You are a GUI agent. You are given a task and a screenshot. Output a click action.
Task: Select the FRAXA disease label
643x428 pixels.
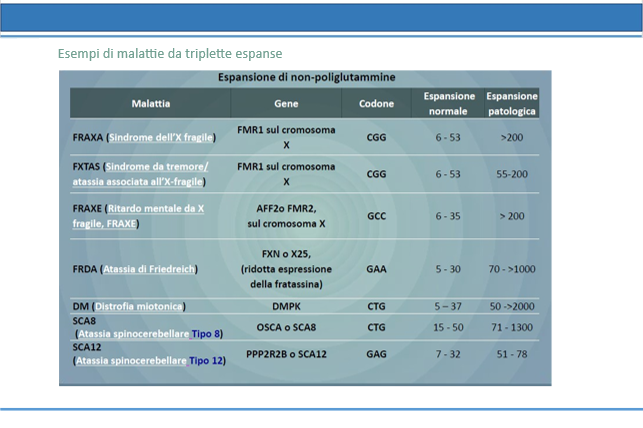(x=88, y=137)
